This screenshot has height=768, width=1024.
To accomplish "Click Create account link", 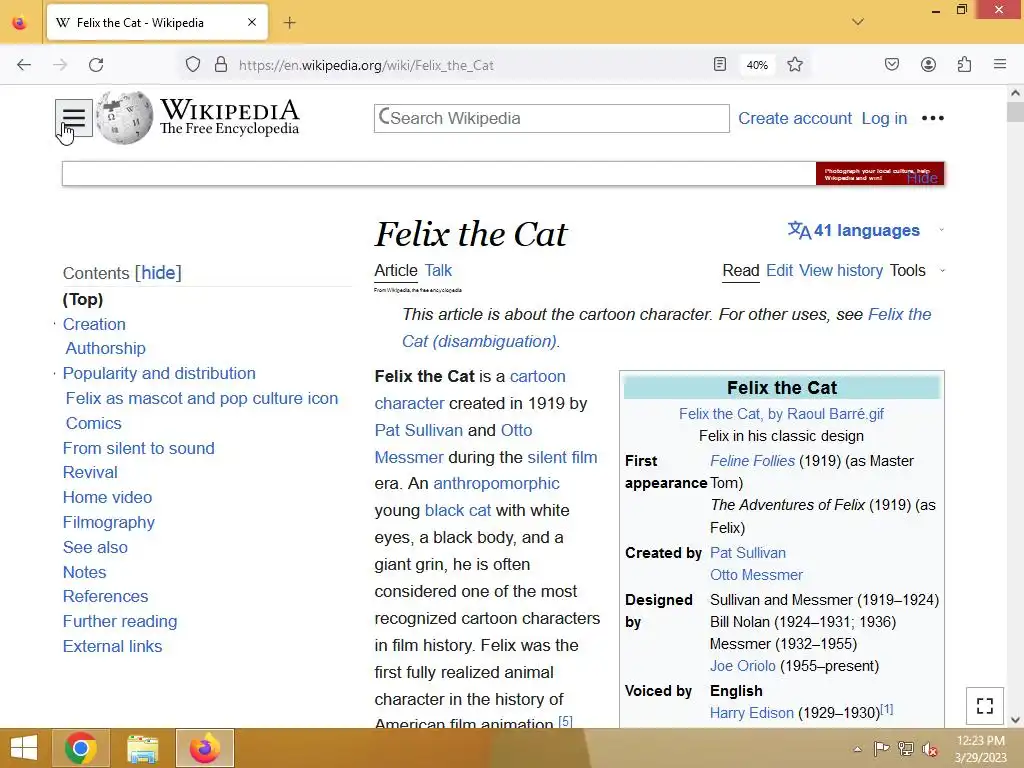I will pos(795,118).
